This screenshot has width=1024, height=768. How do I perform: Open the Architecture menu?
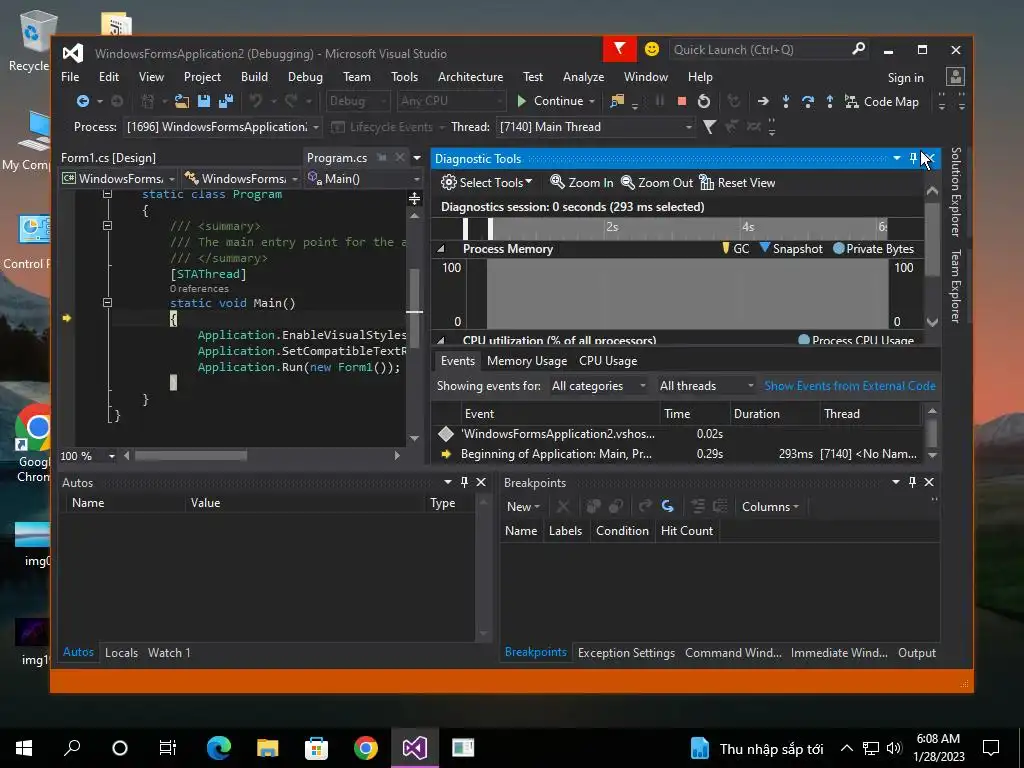[470, 77]
